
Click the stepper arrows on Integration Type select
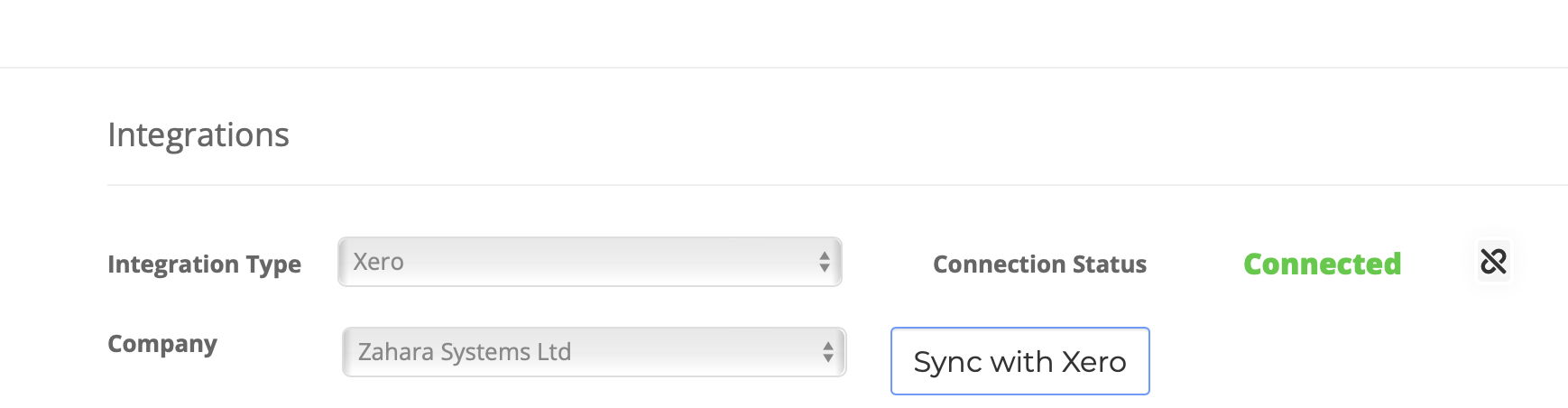(x=825, y=262)
